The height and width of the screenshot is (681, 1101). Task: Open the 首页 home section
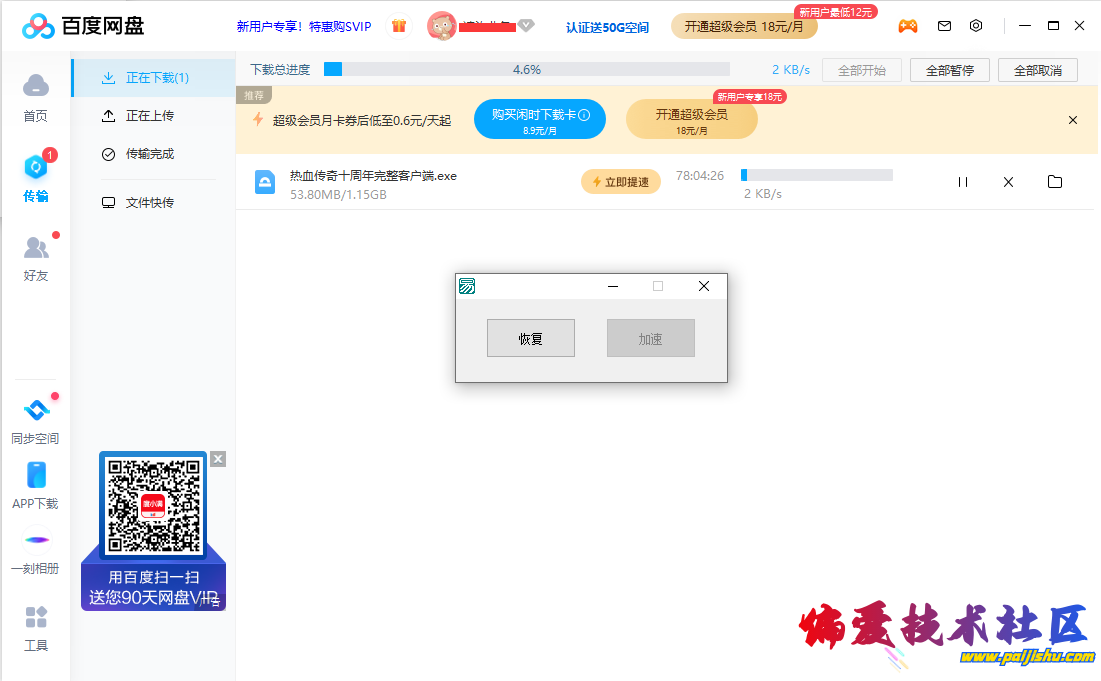pos(35,96)
